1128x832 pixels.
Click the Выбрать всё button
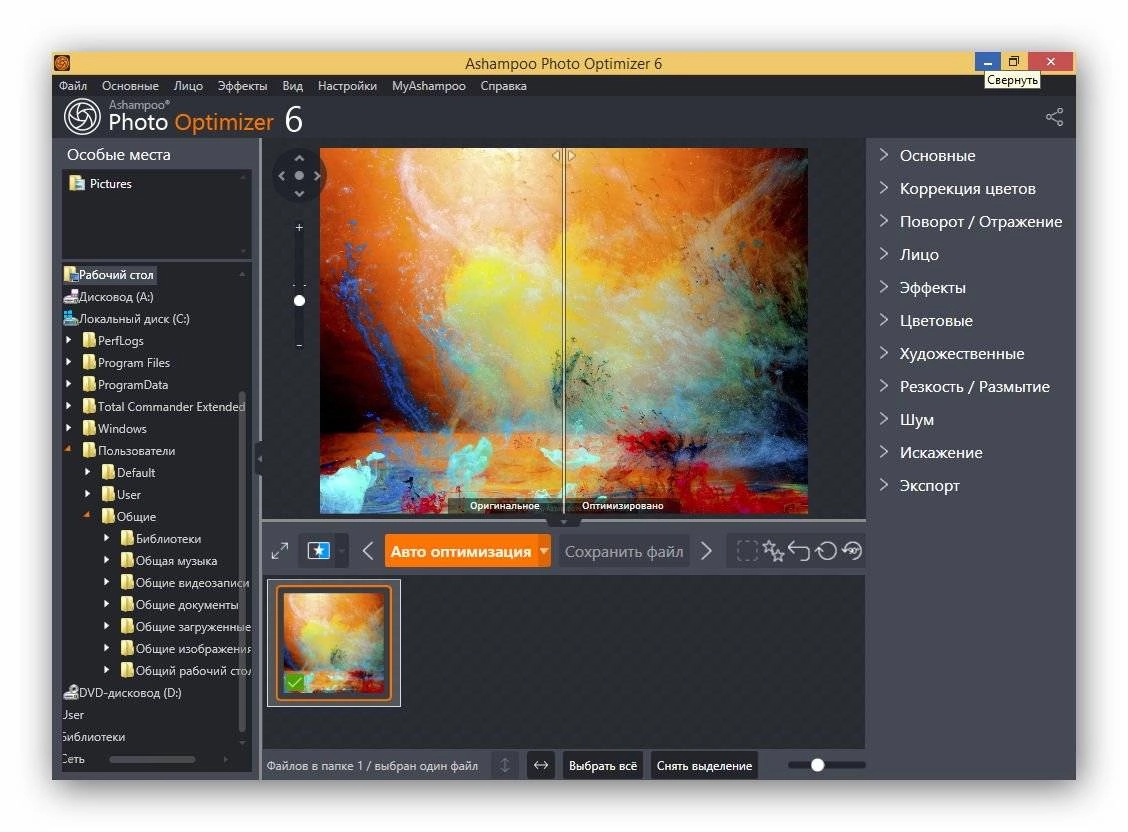coord(603,765)
